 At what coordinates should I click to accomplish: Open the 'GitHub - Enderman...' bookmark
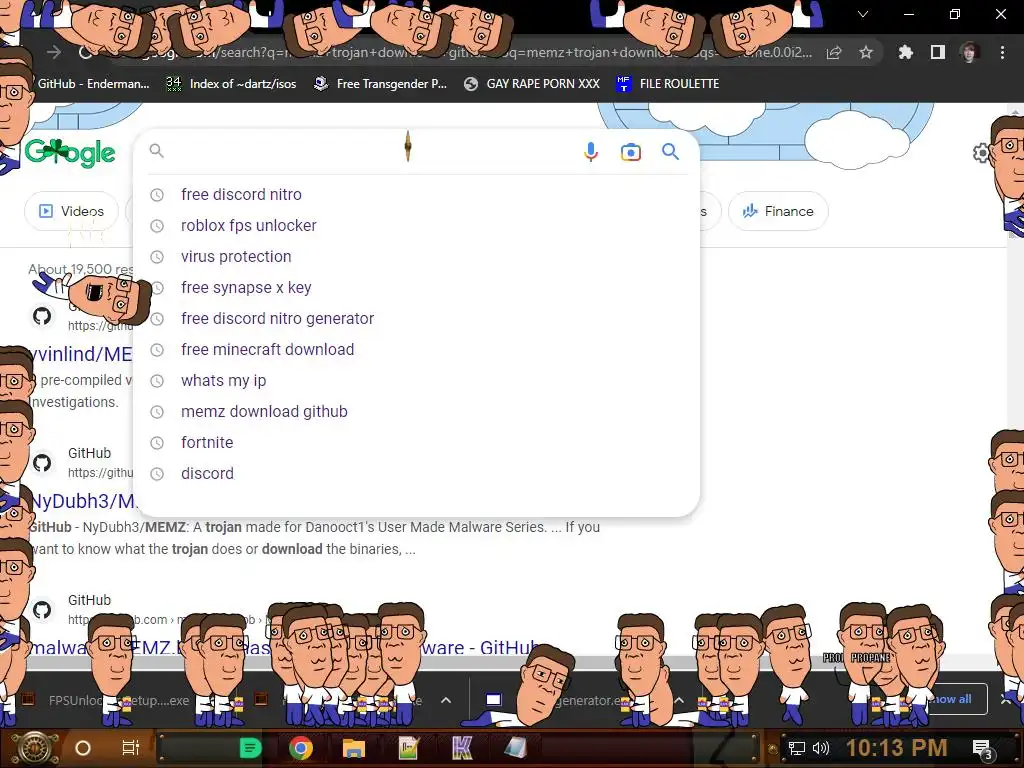click(93, 84)
